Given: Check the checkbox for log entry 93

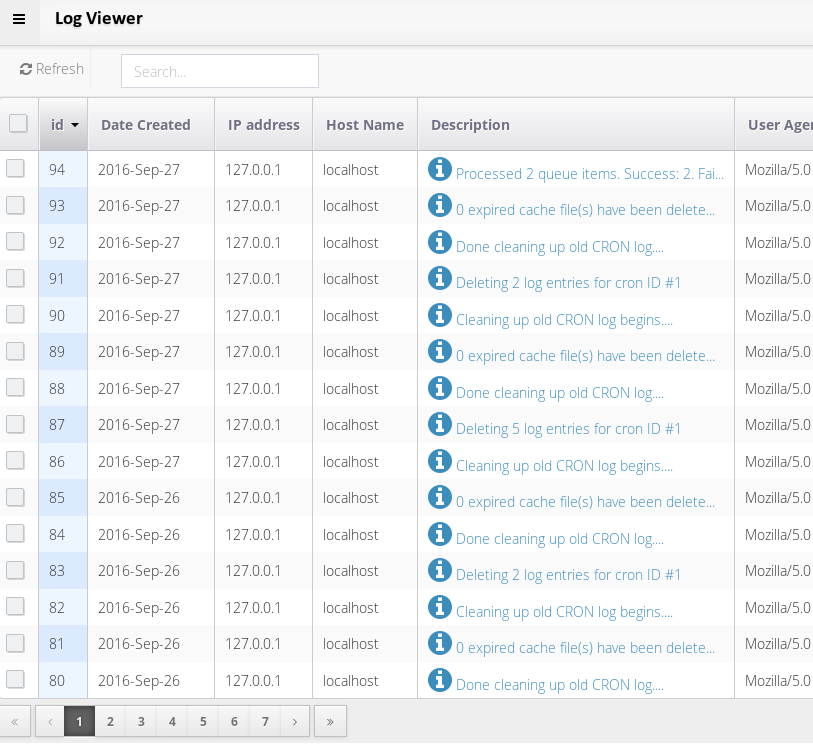Looking at the screenshot, I should (x=15, y=206).
